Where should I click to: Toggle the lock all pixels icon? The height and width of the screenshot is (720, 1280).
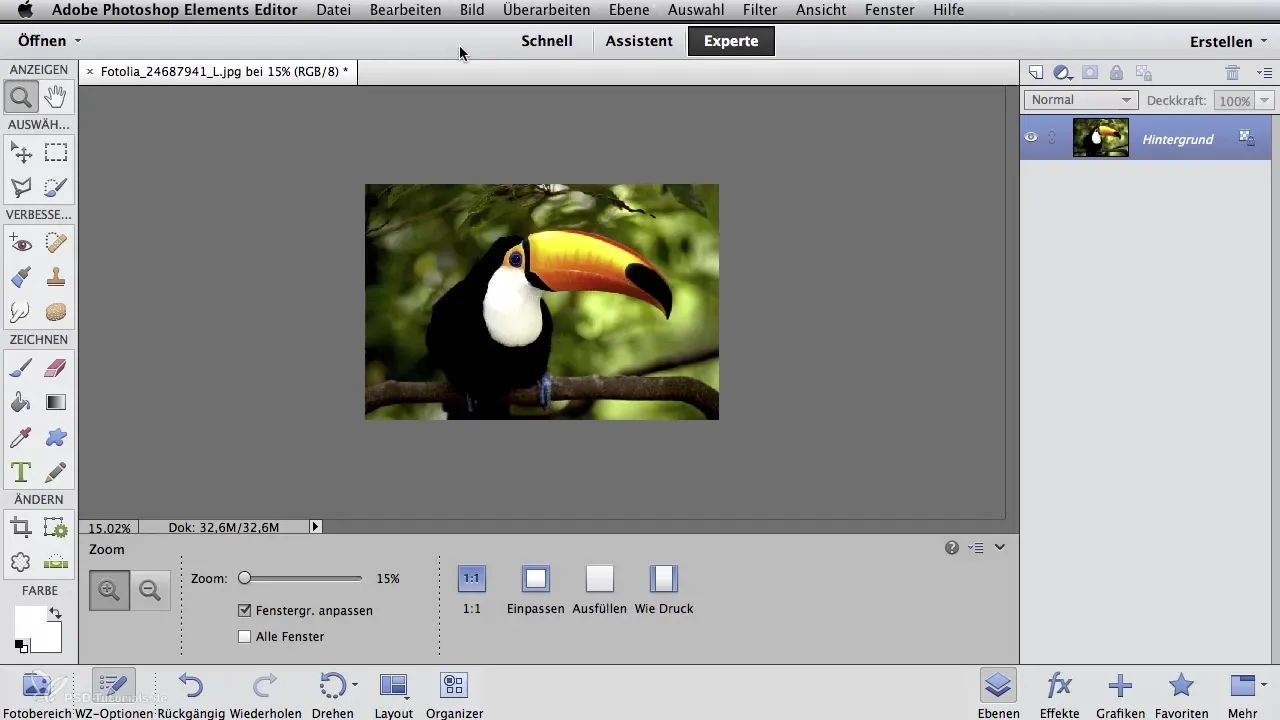1116,72
